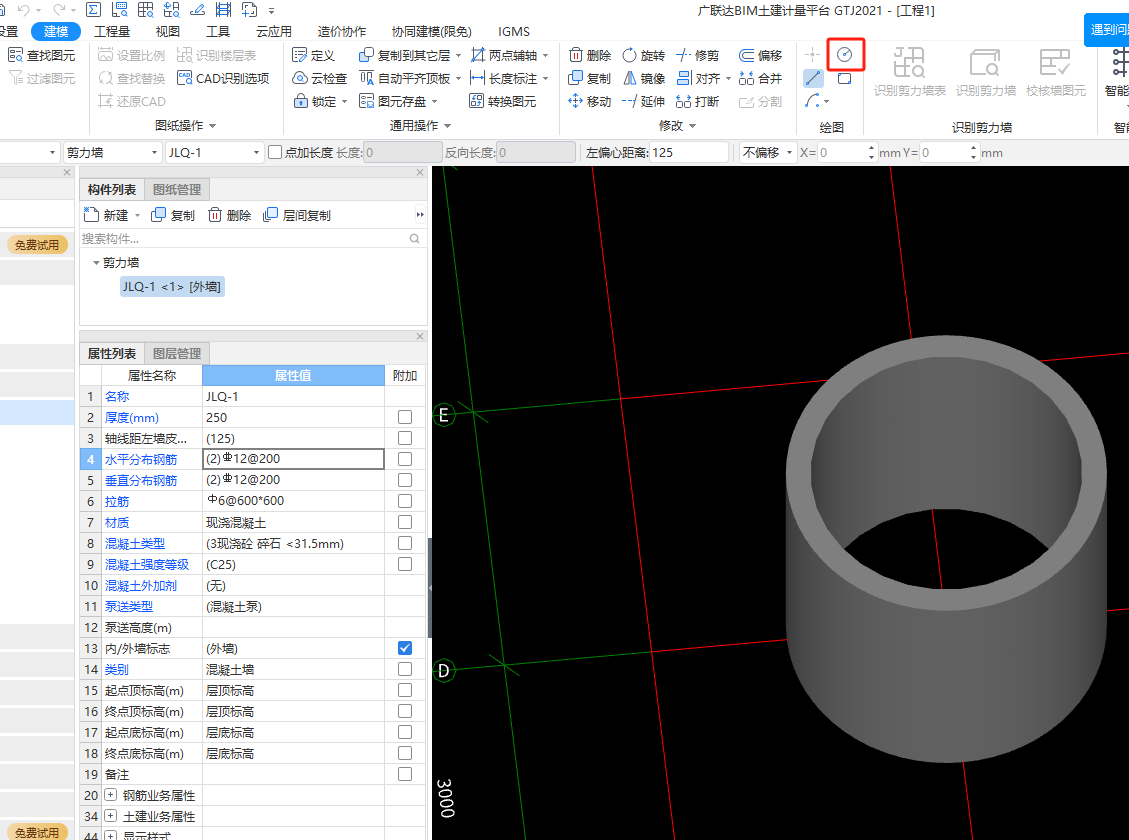Toggle 附加 checkbox for 拉筋 row

(405, 500)
